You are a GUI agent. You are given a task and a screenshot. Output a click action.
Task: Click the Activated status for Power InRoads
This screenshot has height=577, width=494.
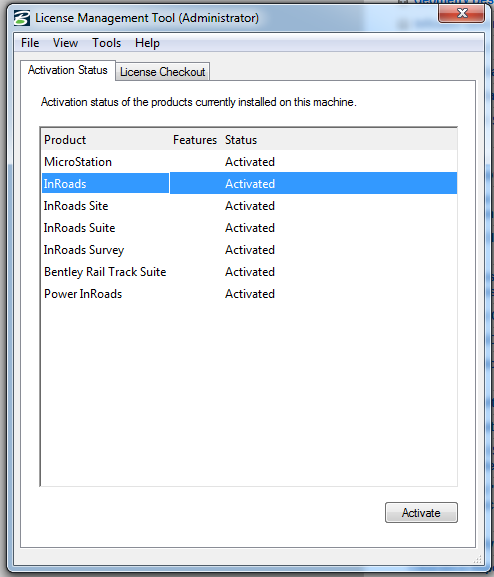tap(250, 294)
